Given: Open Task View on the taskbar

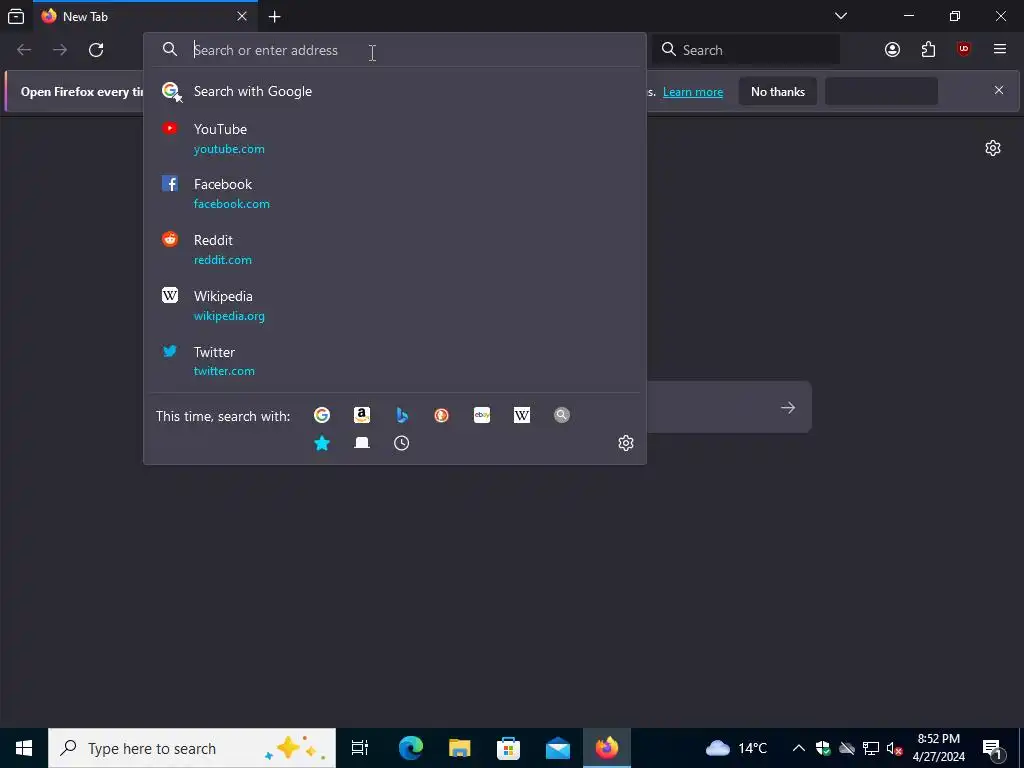Looking at the screenshot, I should click(x=360, y=748).
